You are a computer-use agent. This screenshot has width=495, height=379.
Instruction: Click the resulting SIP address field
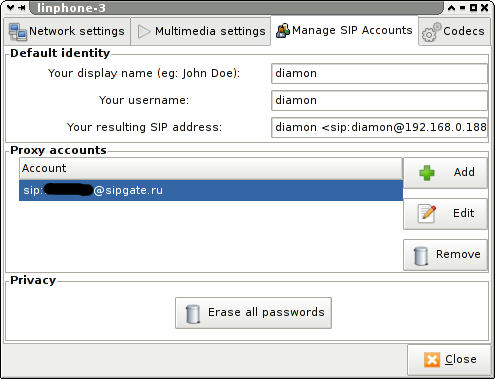pos(379,127)
